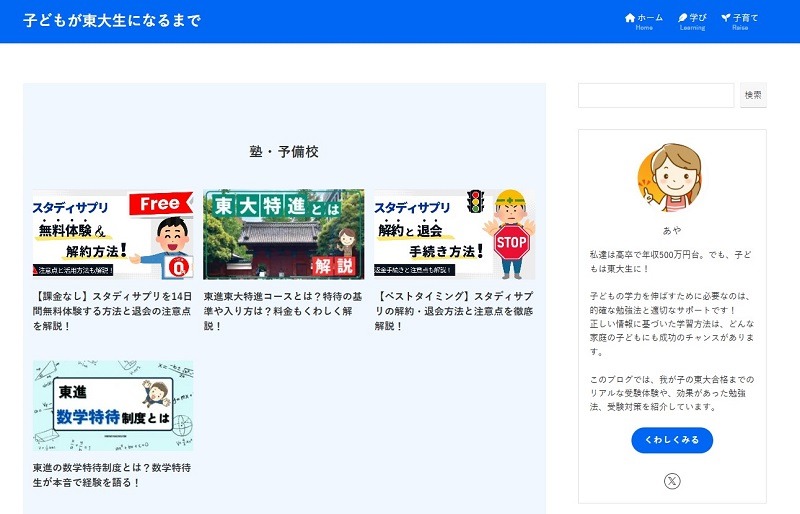The image size is (800, 514).
Task: Click the sprout icon beside 子育て
Action: (x=726, y=18)
